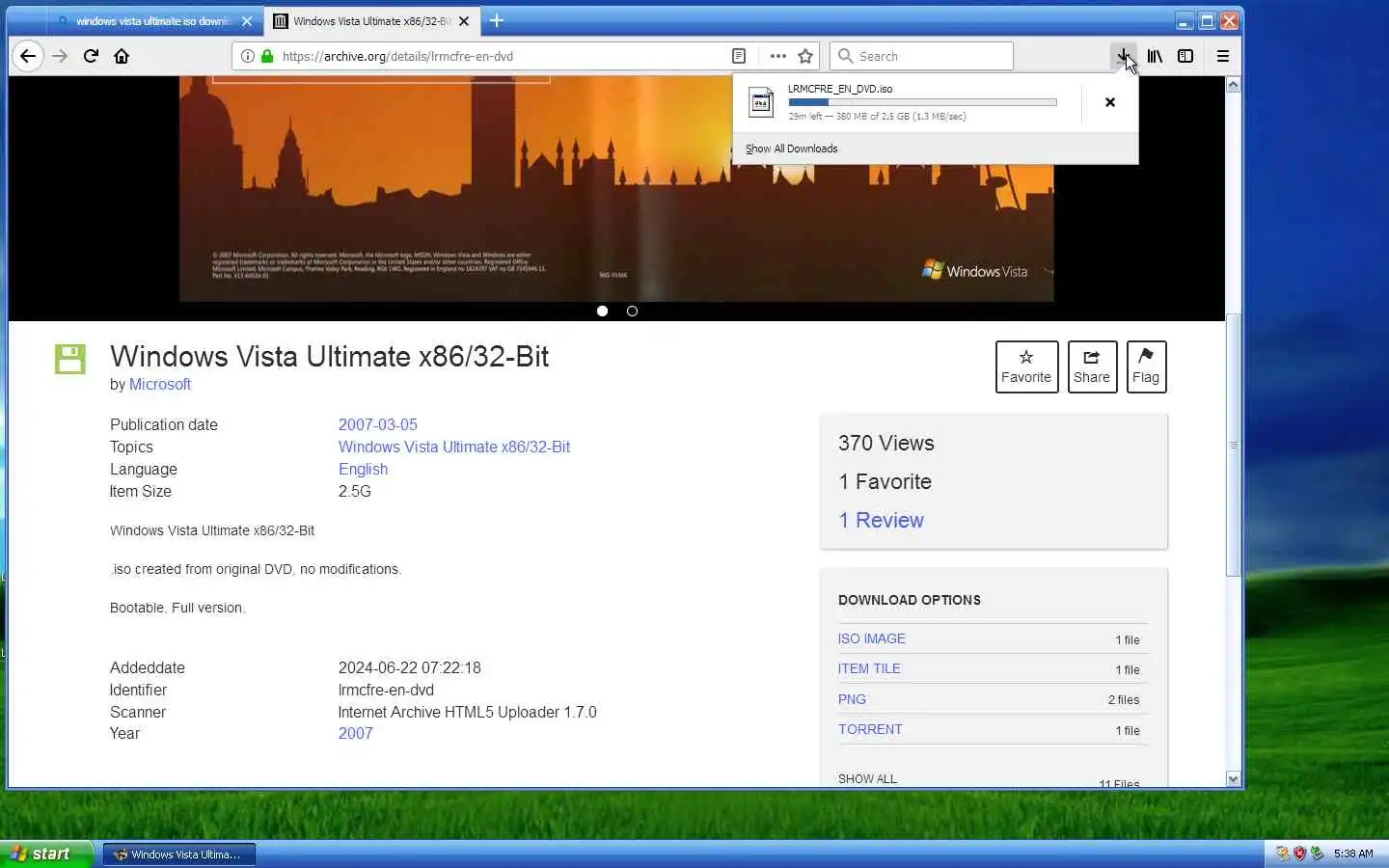The image size is (1389, 868).
Task: Click the taskbar clock 5:38 AM
Action: [1353, 854]
